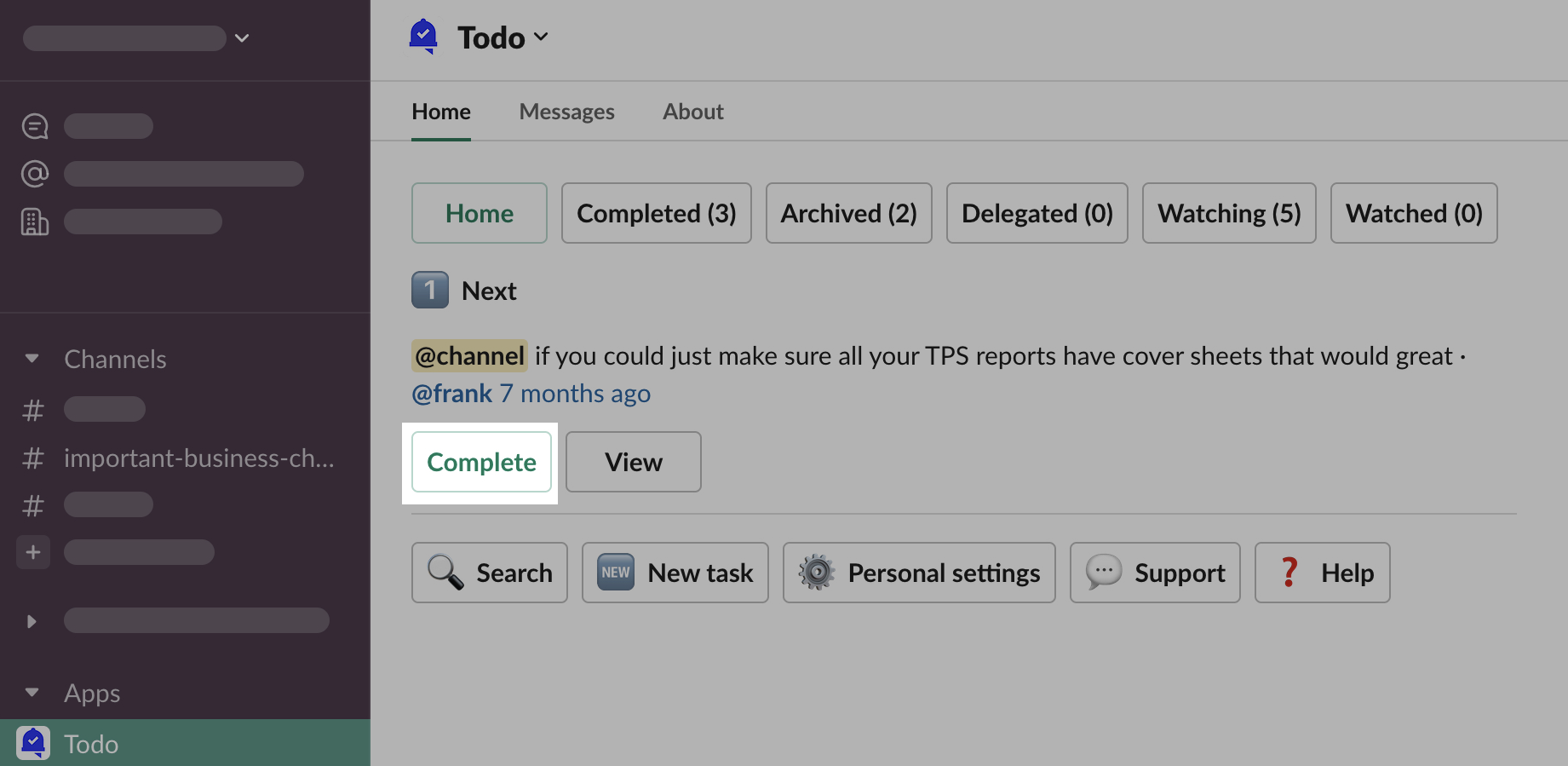Click the mentions @ icon in sidebar

(x=35, y=174)
